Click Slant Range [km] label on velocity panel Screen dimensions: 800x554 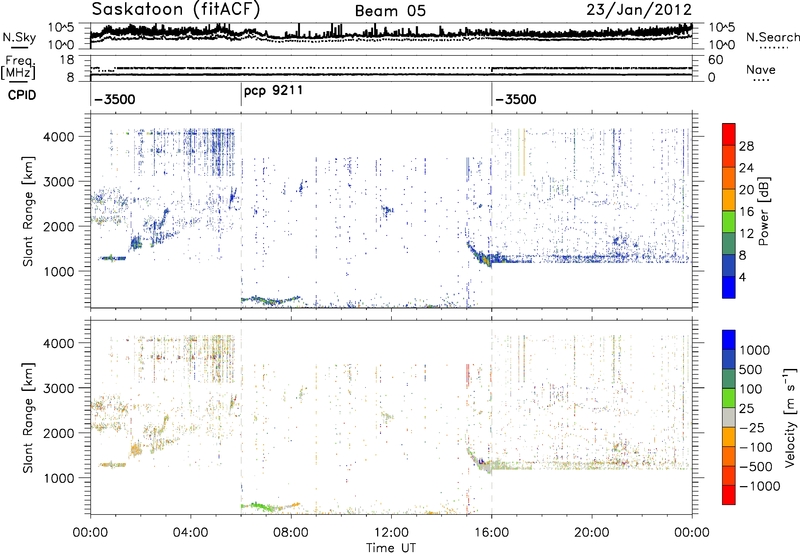click(x=28, y=417)
